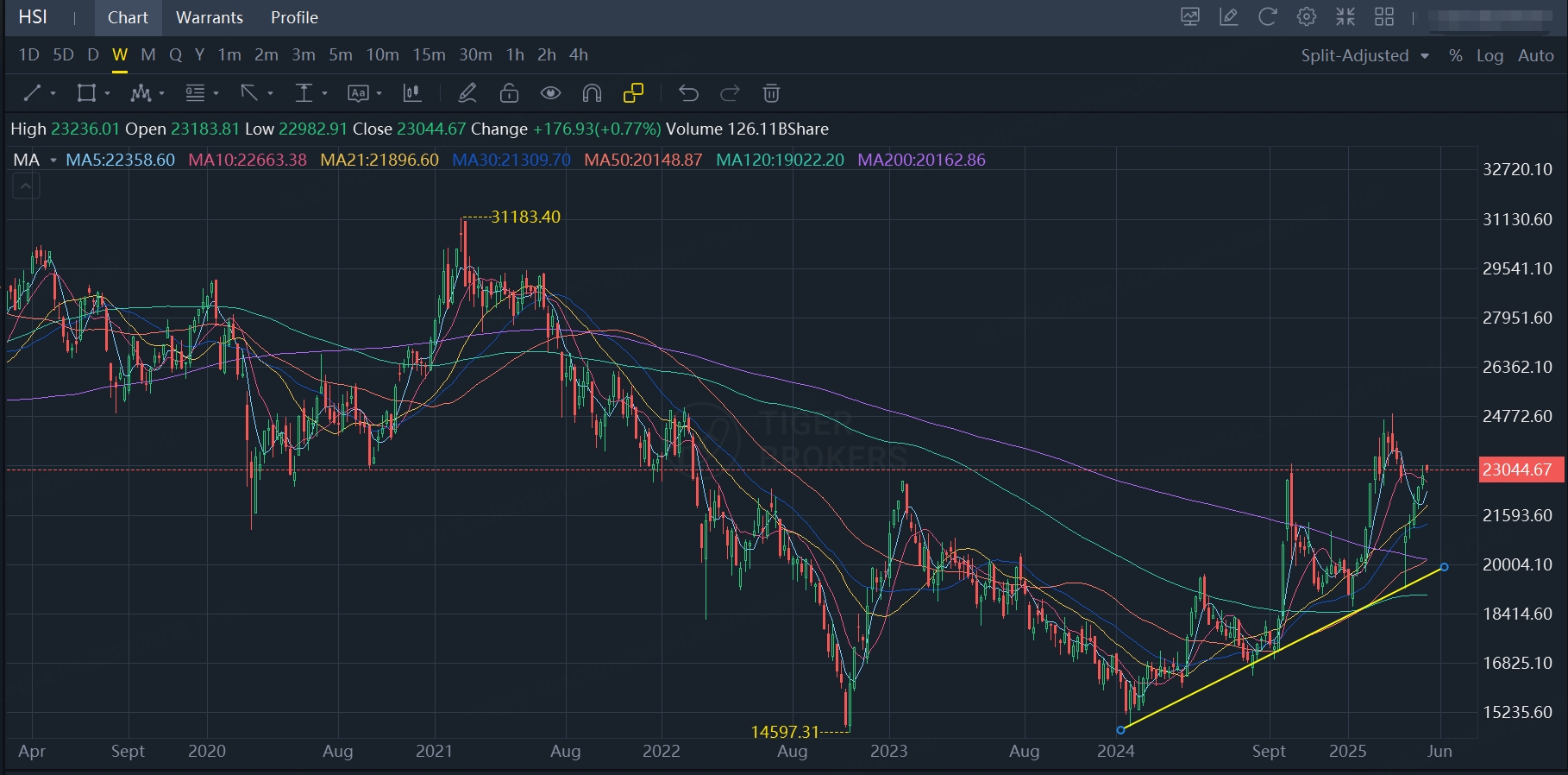This screenshot has height=775, width=1568.
Task: Click the refresh chart icon
Action: pyautogui.click(x=1267, y=17)
